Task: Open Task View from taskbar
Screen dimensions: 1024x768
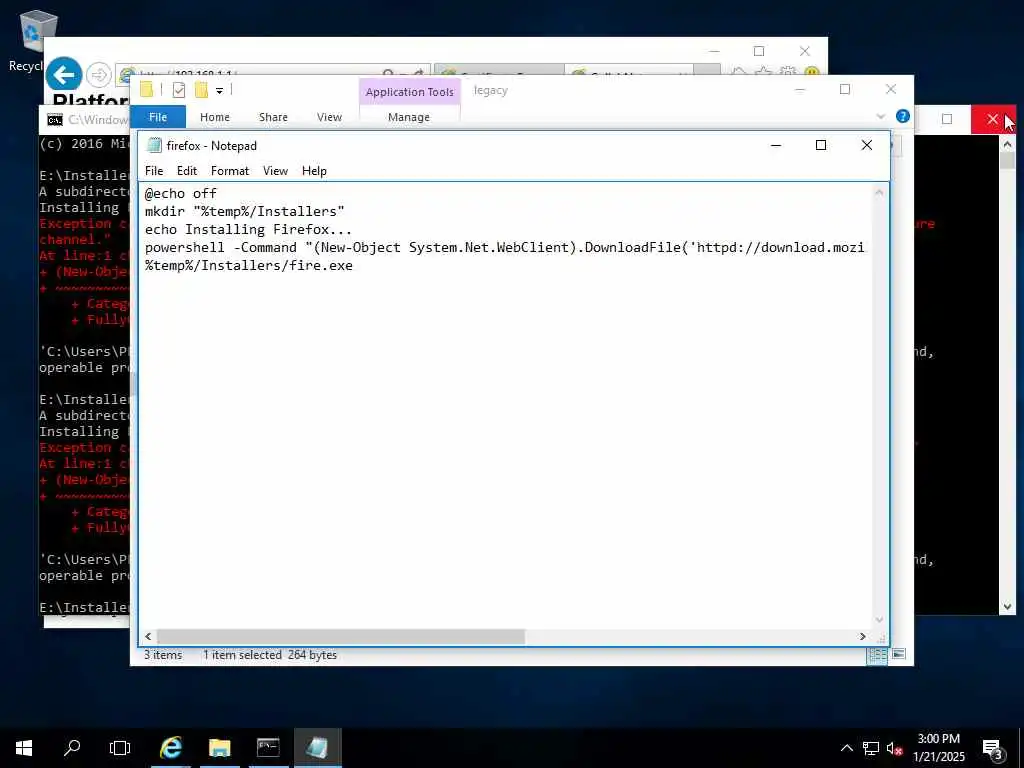Action: tap(120, 748)
